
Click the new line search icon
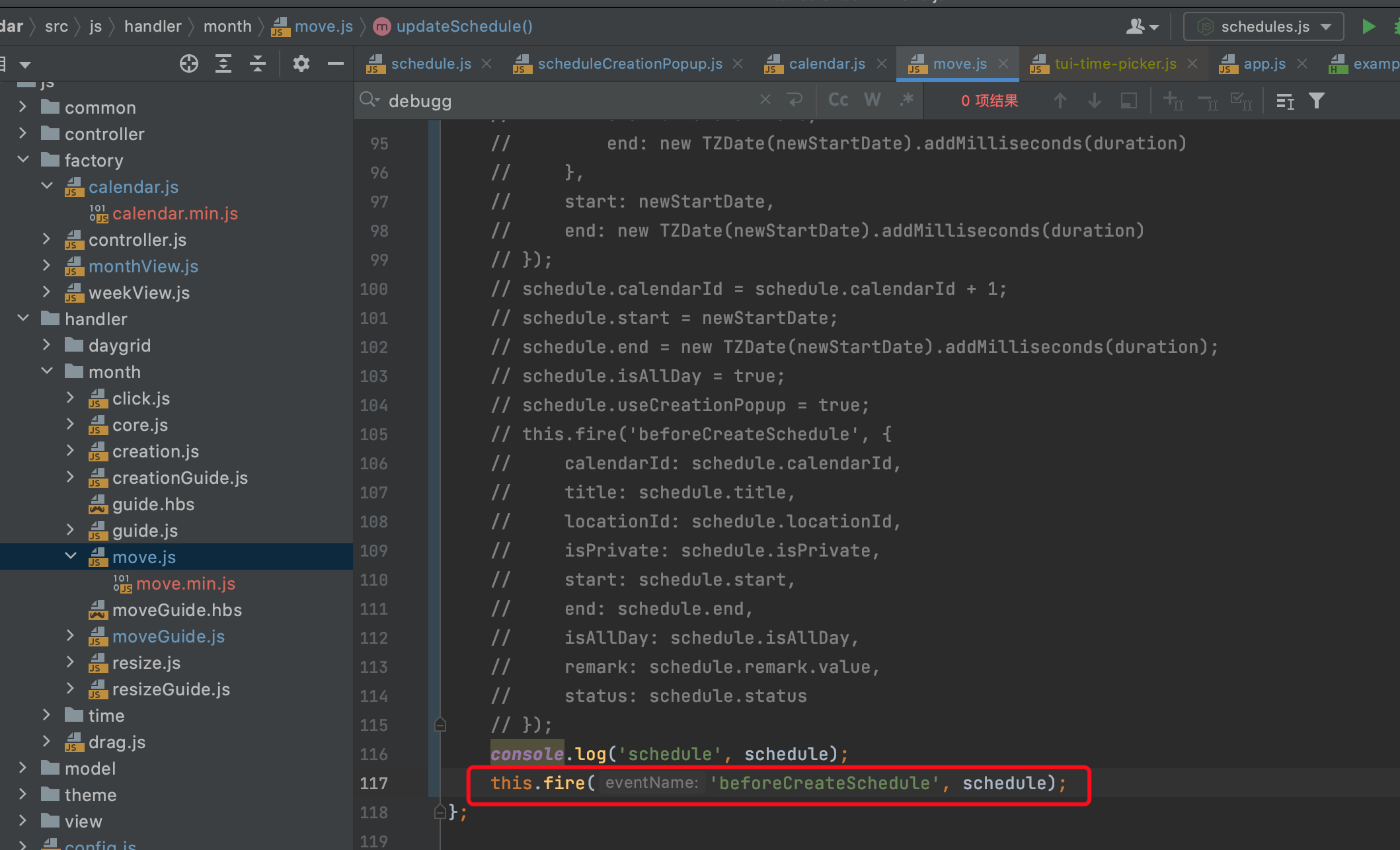point(795,100)
